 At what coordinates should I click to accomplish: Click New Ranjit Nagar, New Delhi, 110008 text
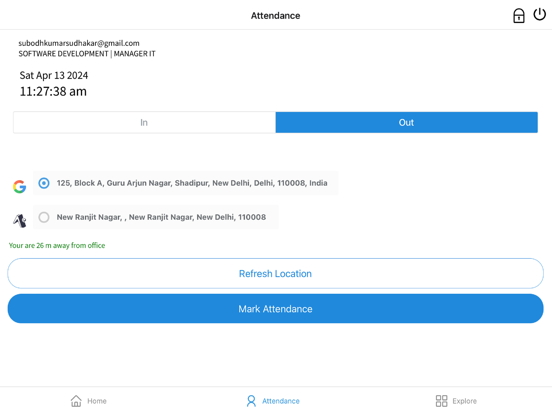(x=161, y=217)
